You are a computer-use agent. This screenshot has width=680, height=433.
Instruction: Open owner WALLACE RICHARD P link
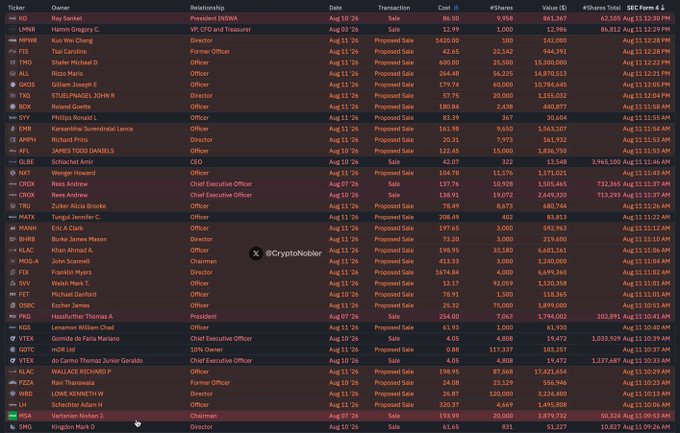(x=82, y=372)
